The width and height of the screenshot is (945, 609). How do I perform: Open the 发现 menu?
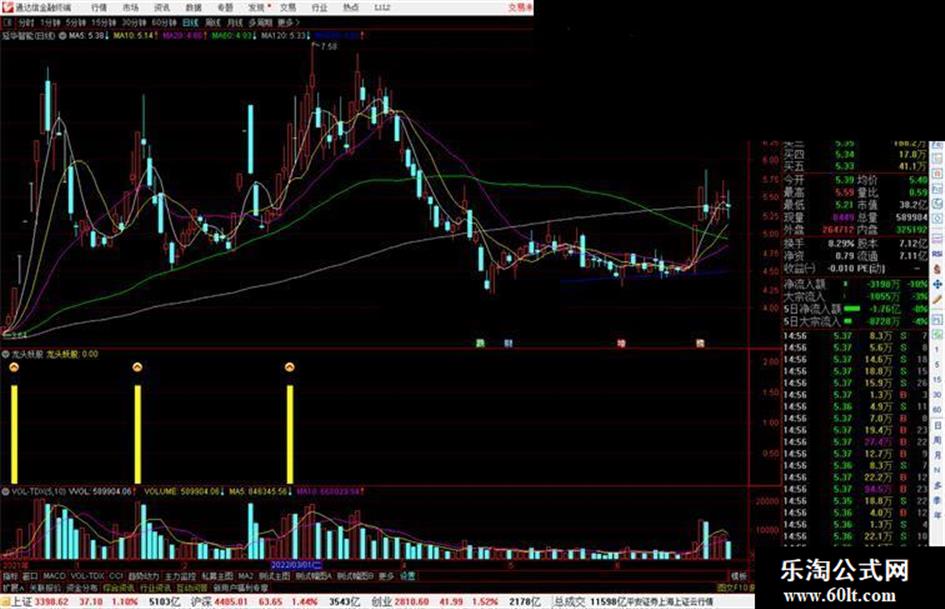(x=257, y=7)
